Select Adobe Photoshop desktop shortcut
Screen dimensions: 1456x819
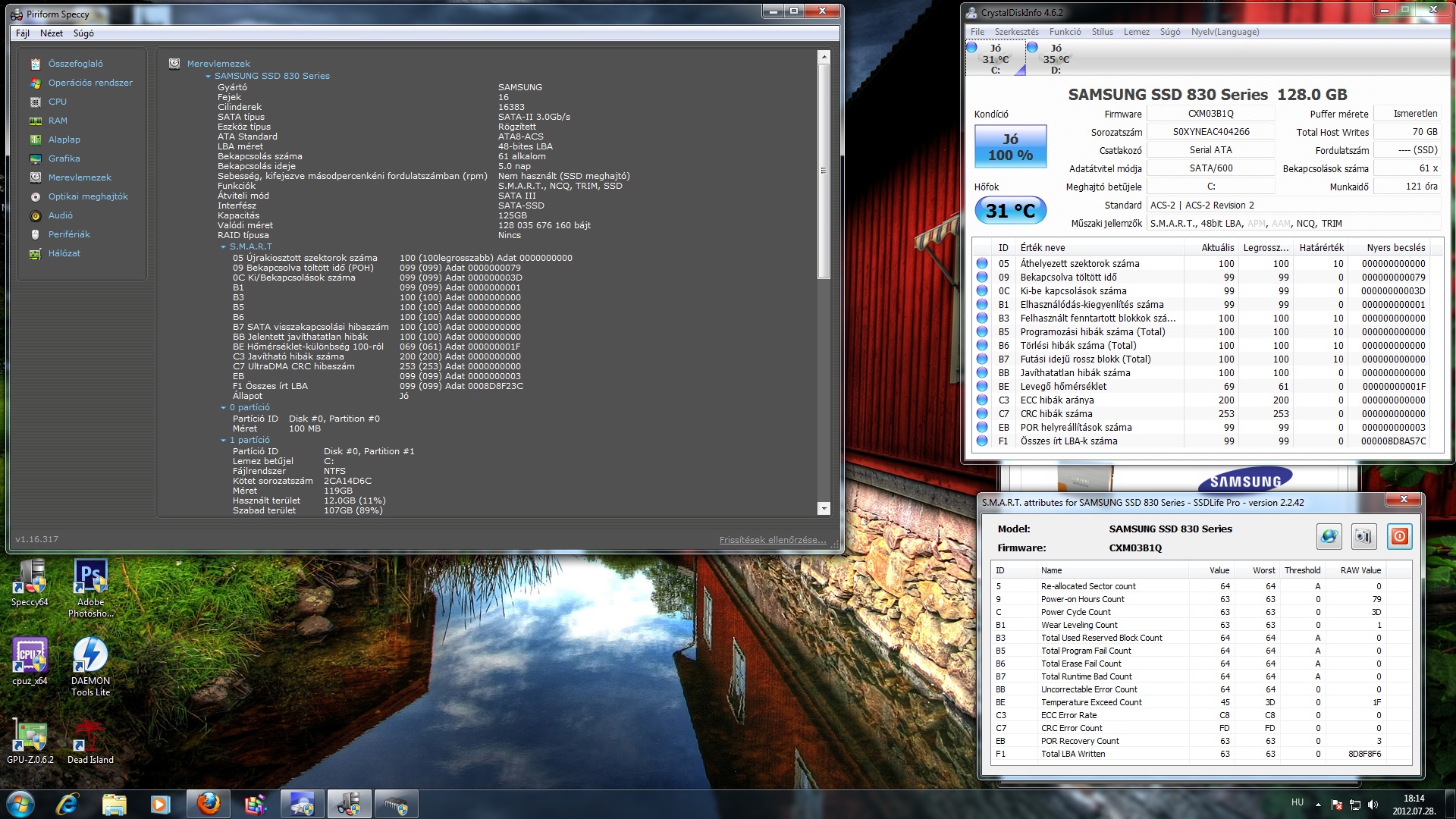[91, 588]
